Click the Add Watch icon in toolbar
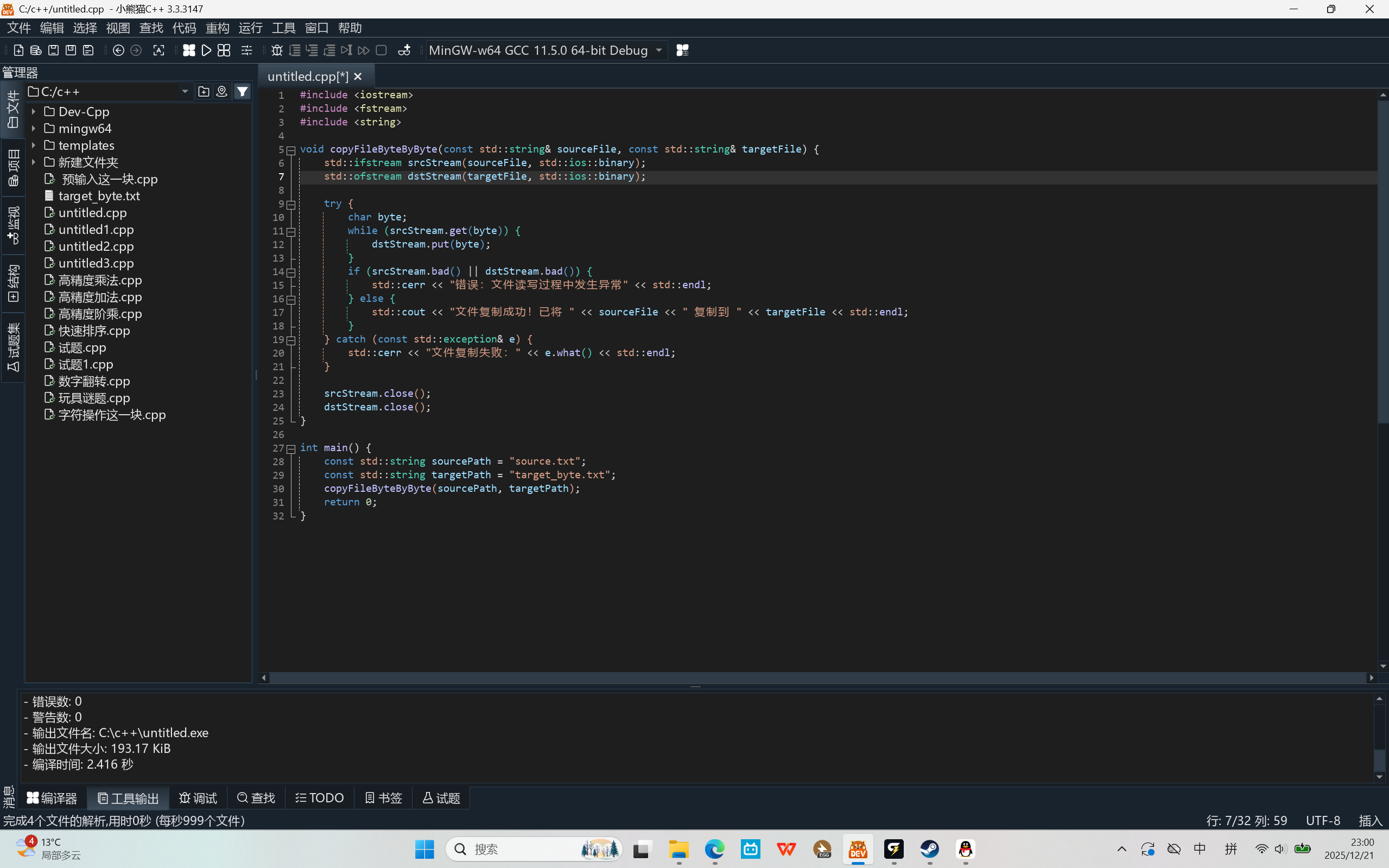Viewport: 1389px width, 868px height. tap(404, 50)
